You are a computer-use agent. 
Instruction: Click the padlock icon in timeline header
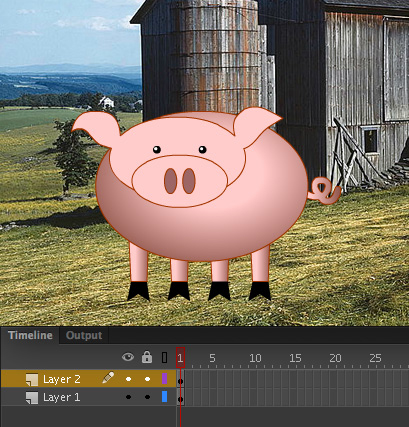click(x=147, y=357)
